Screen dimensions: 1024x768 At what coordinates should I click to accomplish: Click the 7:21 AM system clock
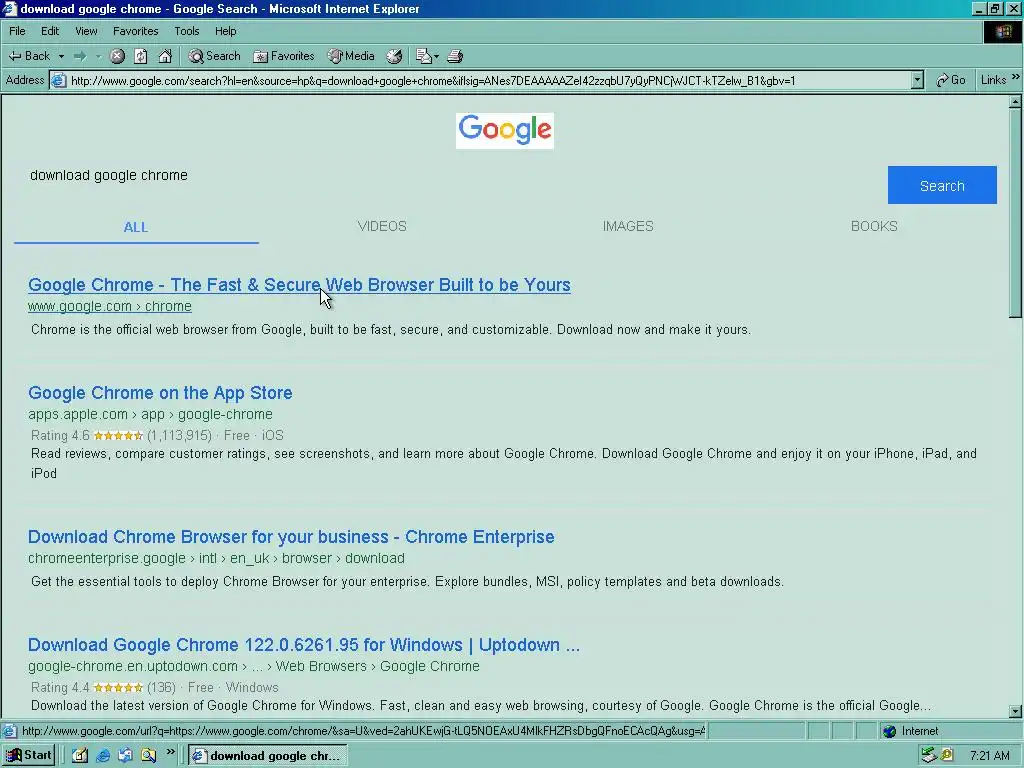989,756
